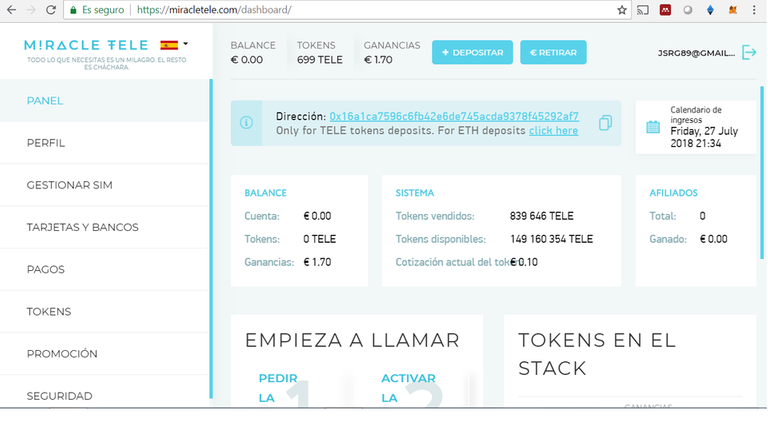
Task: Click 'Cotización actual' row in SISTEMA card
Action: 466,262
